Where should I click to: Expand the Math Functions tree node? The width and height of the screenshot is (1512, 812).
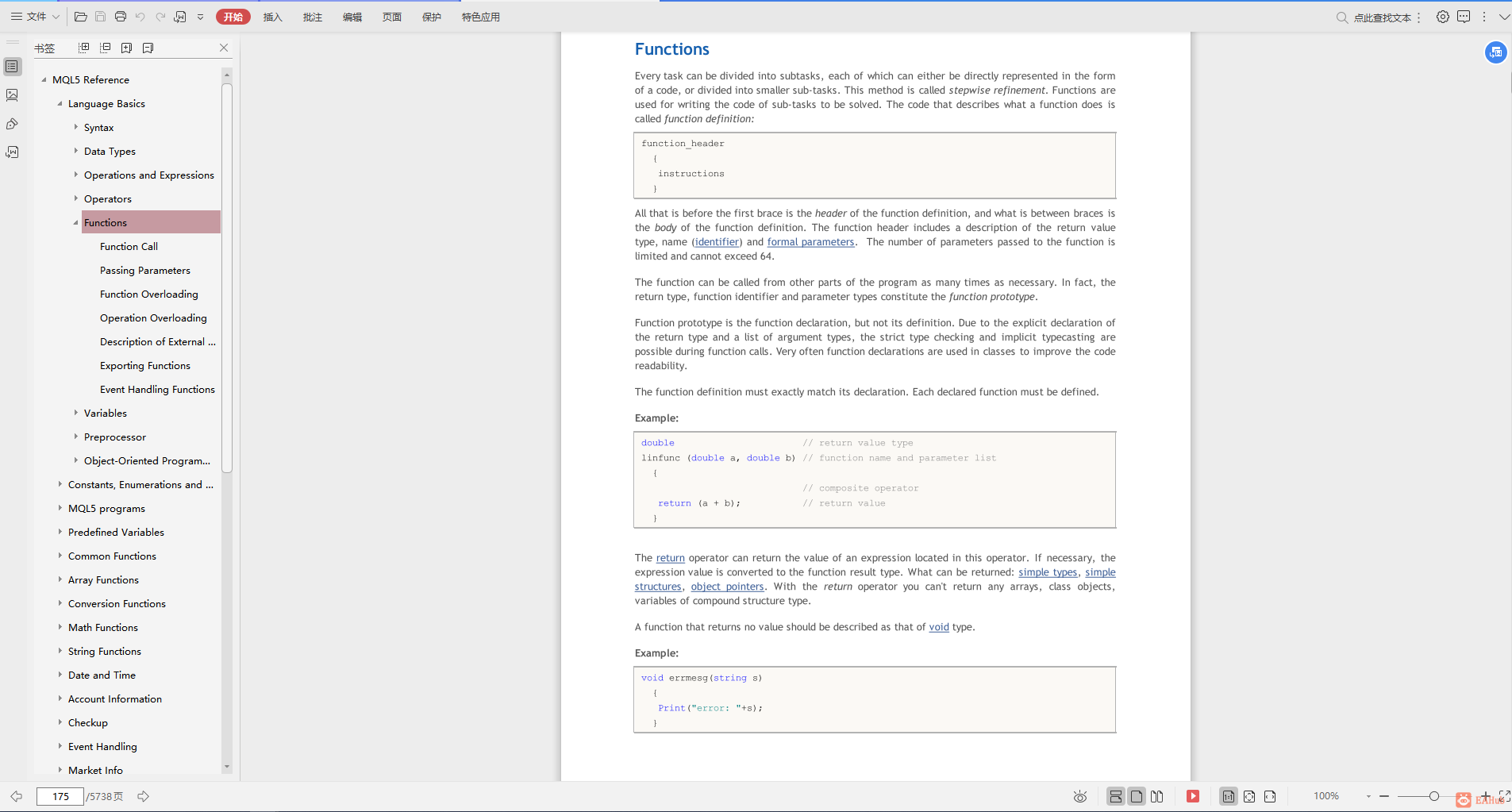(x=60, y=628)
